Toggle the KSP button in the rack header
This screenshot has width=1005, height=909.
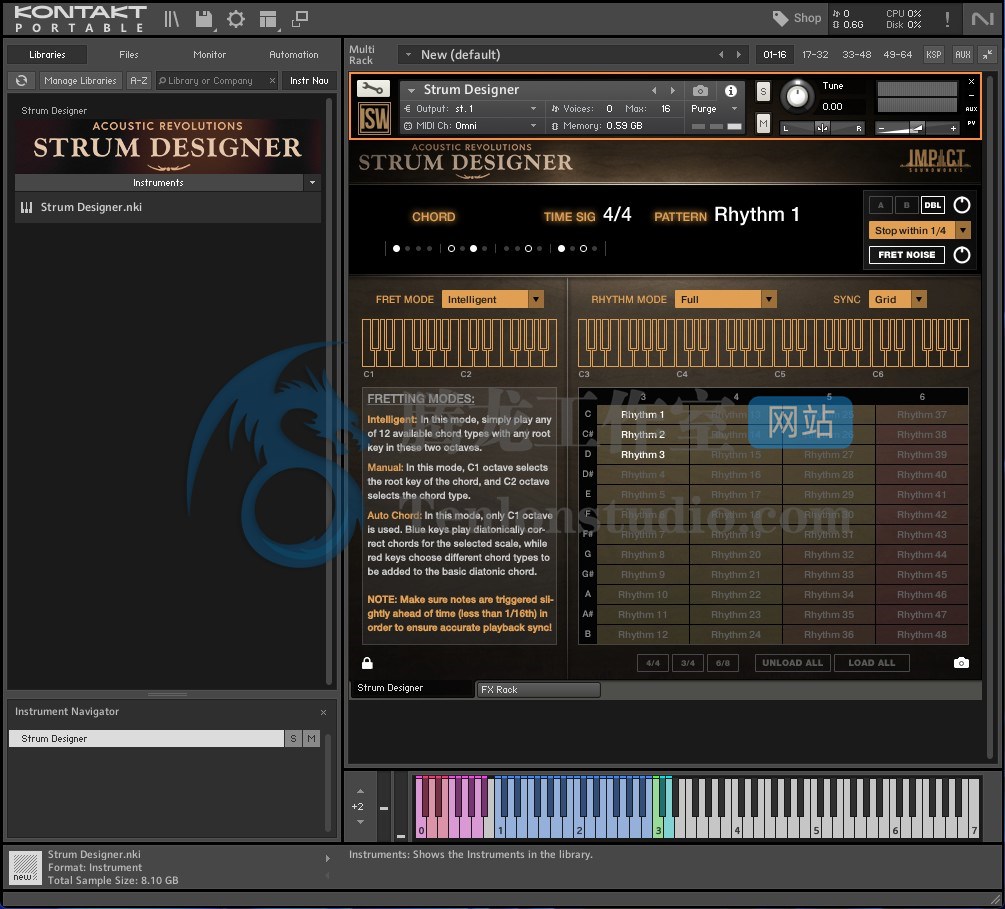[933, 54]
